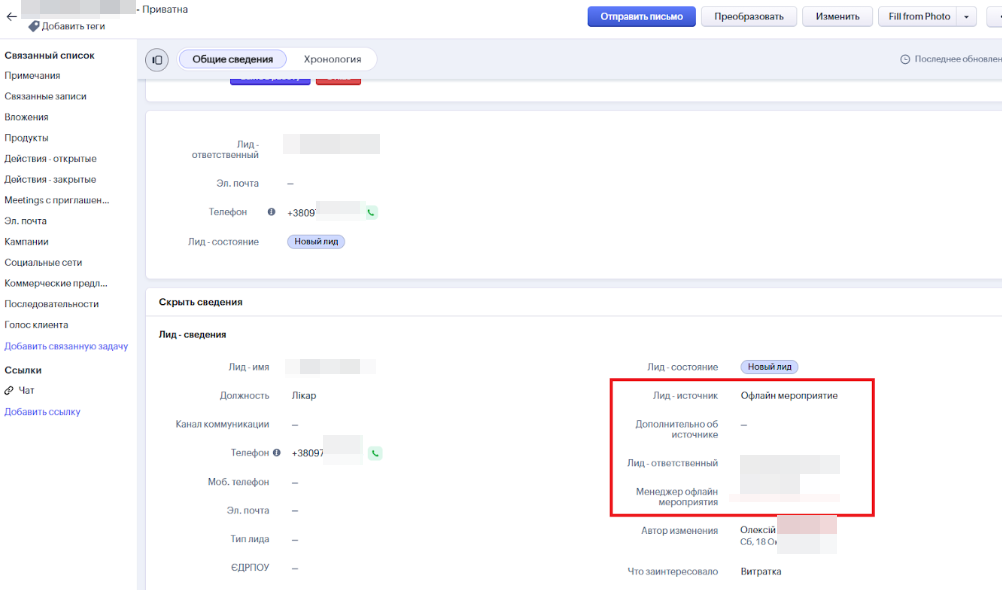The image size is (1002, 594).
Task: Open dropdown arrow next to Fill from Photo
Action: (966, 17)
